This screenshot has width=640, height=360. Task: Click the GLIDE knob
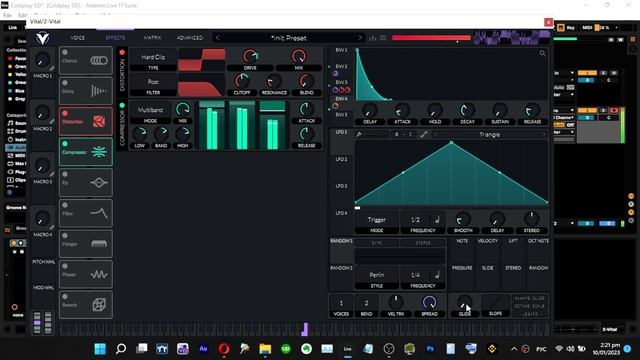(x=464, y=302)
